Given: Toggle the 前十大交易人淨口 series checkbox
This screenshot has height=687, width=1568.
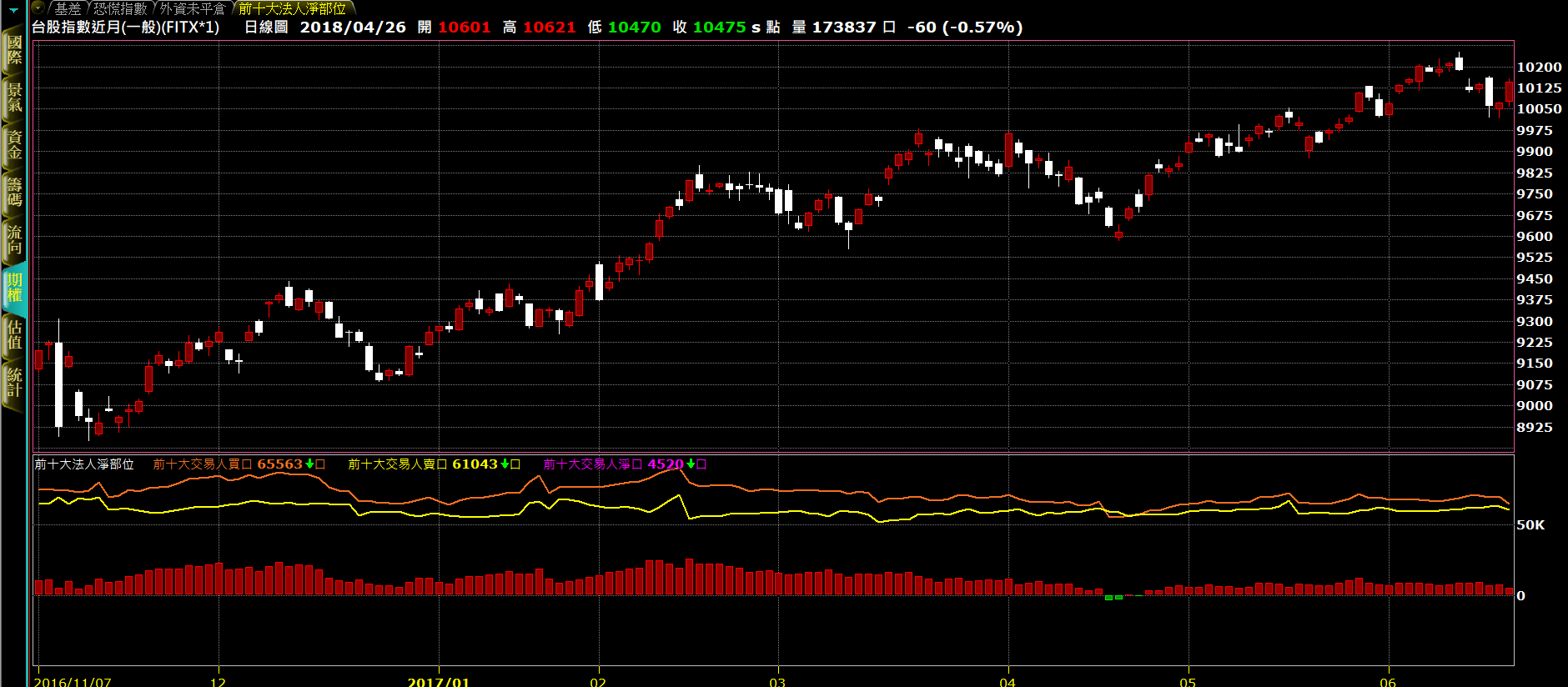Looking at the screenshot, I should pyautogui.click(x=701, y=464).
